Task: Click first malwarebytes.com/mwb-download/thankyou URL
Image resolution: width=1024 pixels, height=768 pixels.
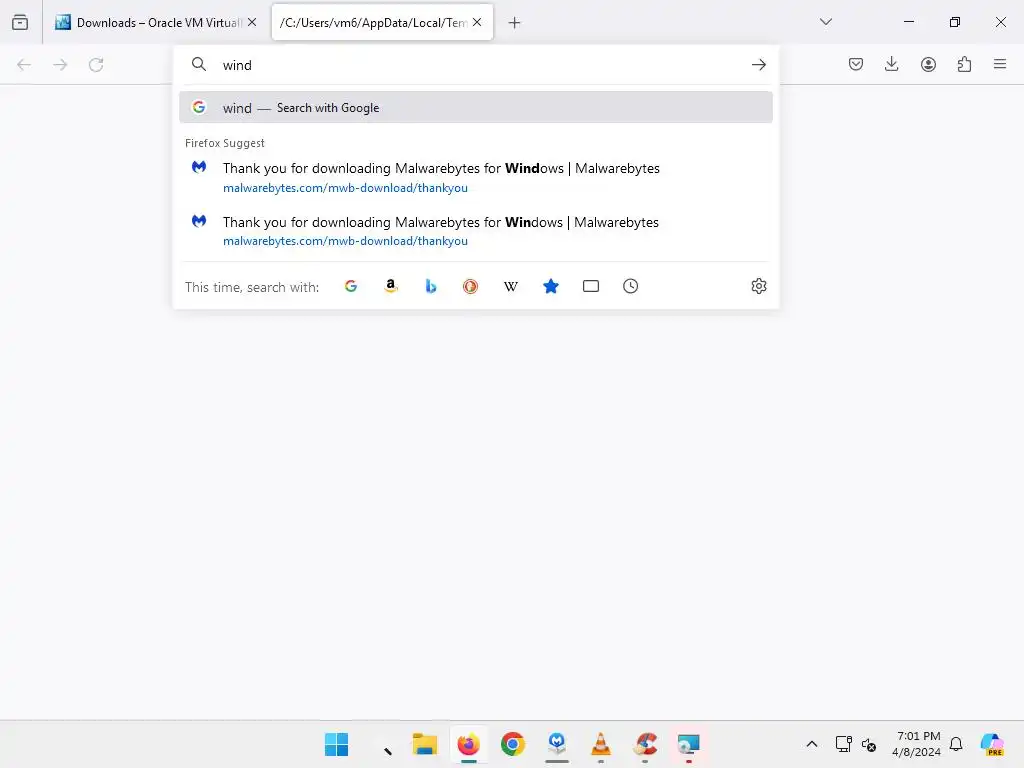Action: [x=345, y=188]
